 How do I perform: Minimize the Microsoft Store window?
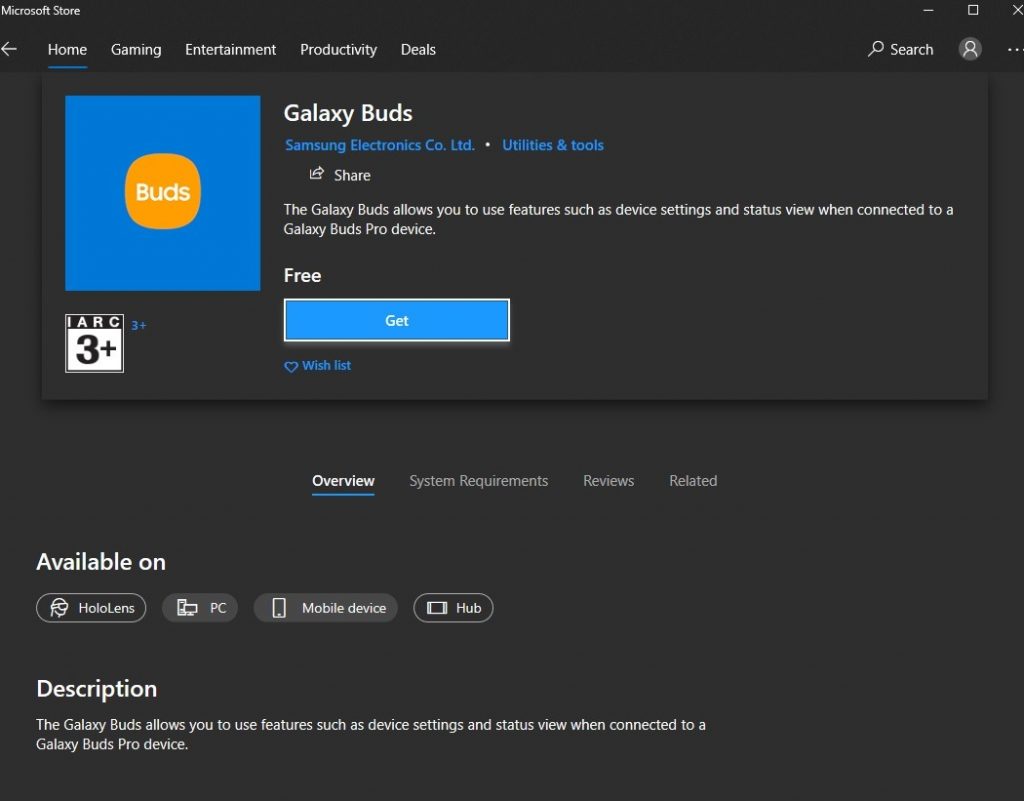coord(928,10)
